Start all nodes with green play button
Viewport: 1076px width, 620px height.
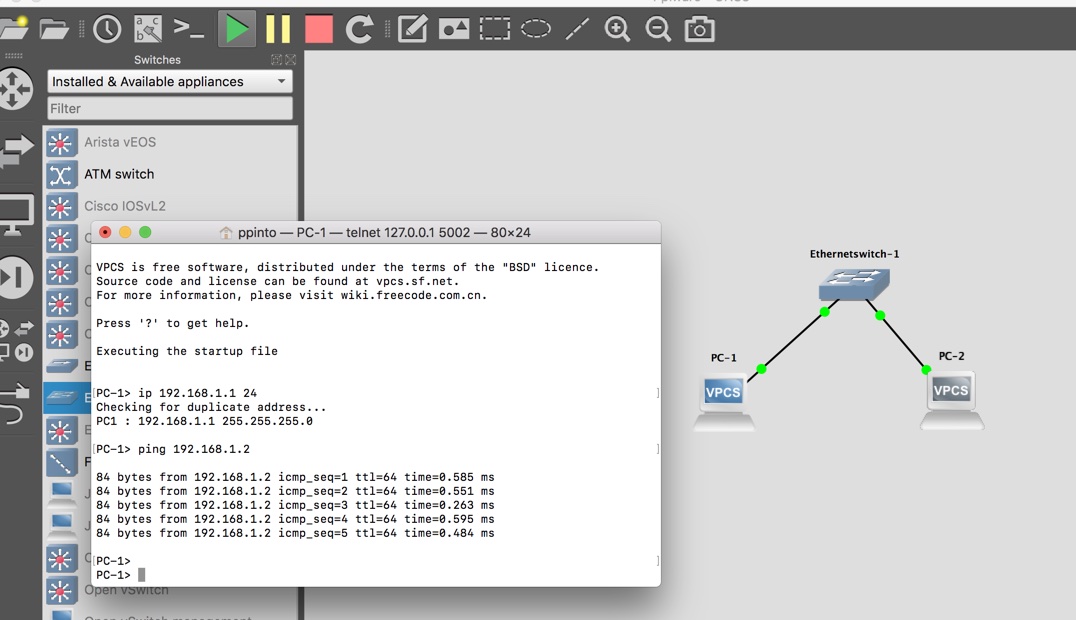coord(236,29)
